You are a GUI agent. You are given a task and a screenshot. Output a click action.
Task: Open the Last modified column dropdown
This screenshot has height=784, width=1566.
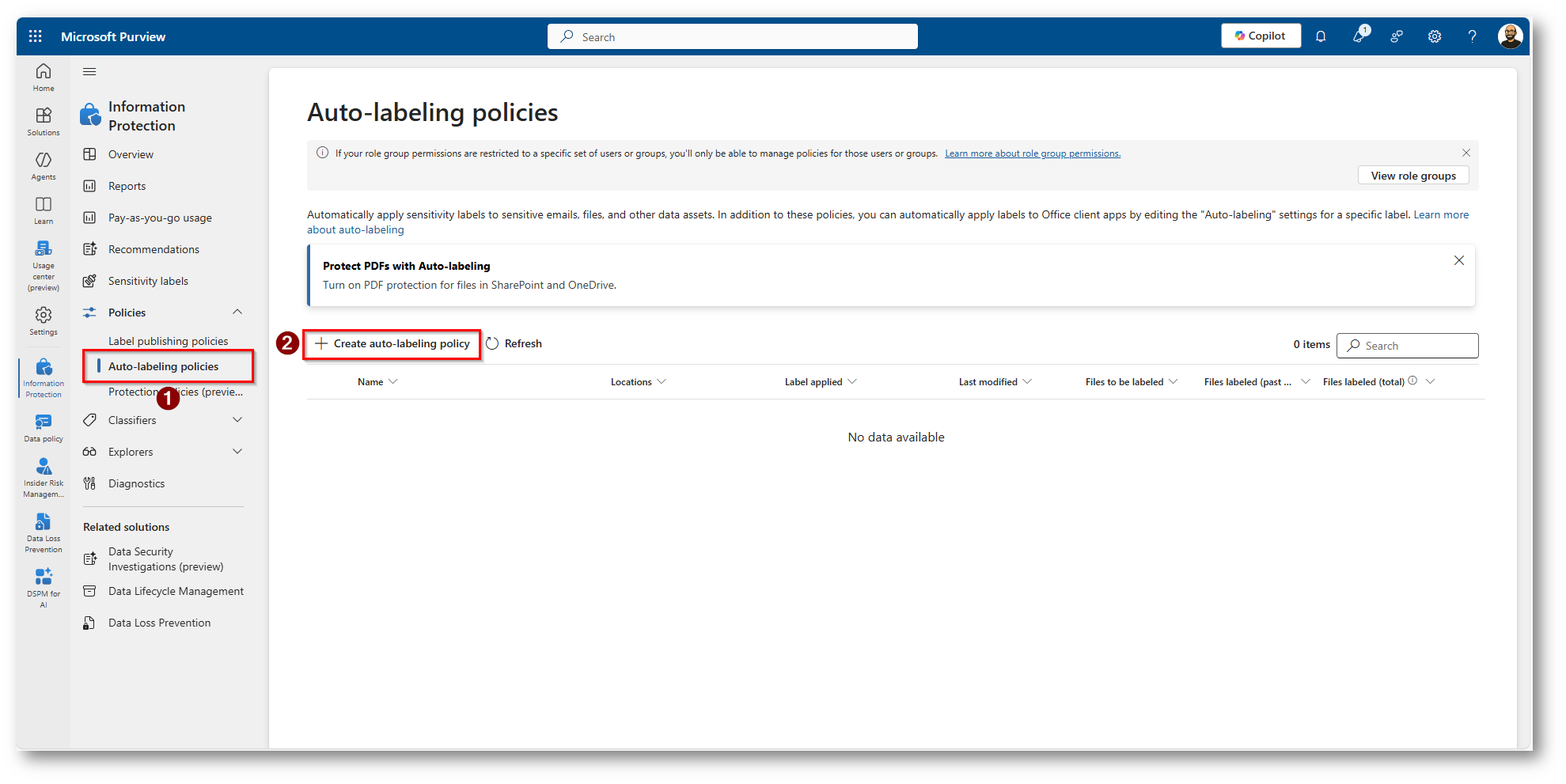coord(1027,382)
